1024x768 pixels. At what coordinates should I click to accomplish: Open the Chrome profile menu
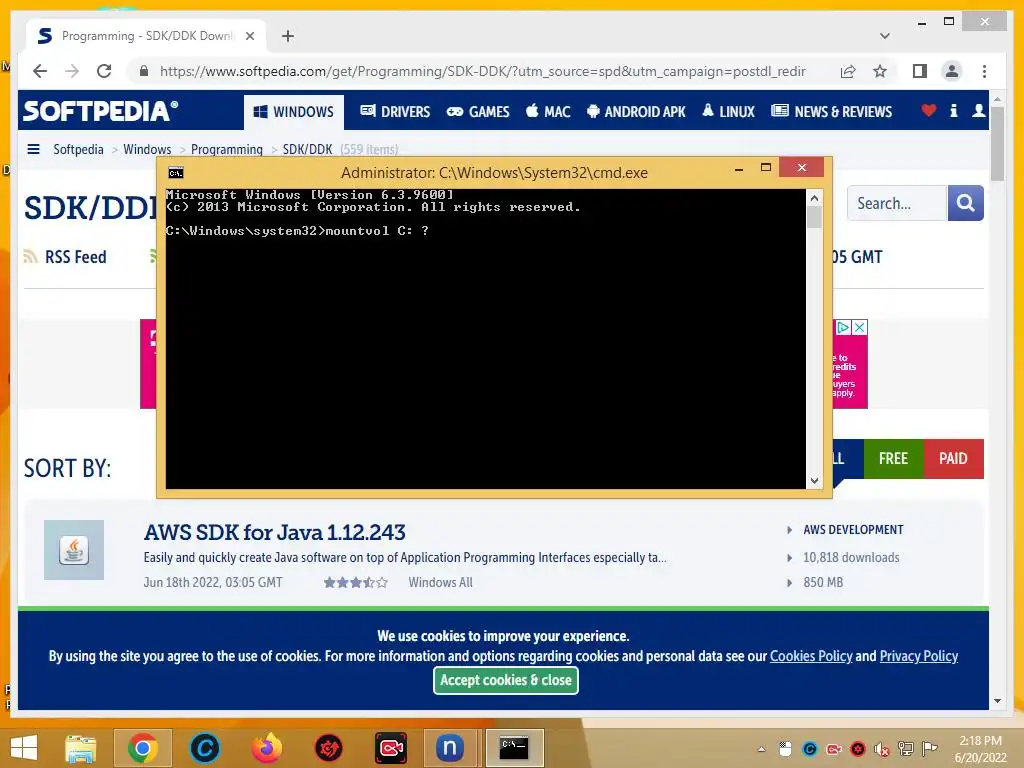pyautogui.click(x=952, y=71)
